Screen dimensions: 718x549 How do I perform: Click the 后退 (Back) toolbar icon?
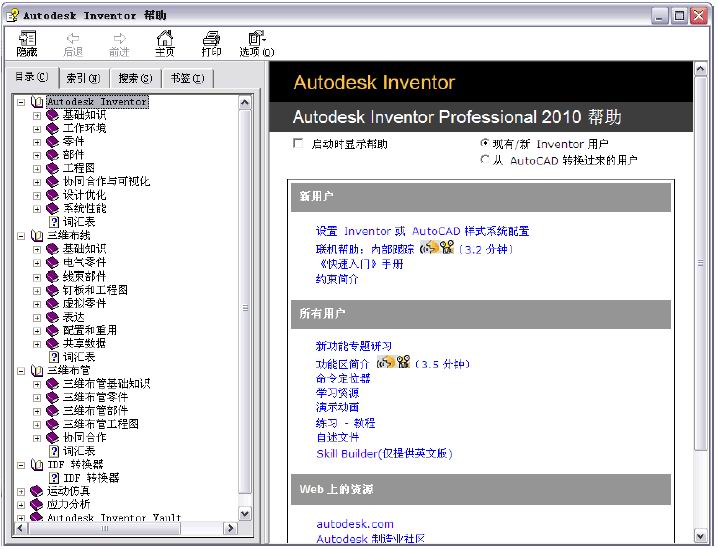pos(73,38)
